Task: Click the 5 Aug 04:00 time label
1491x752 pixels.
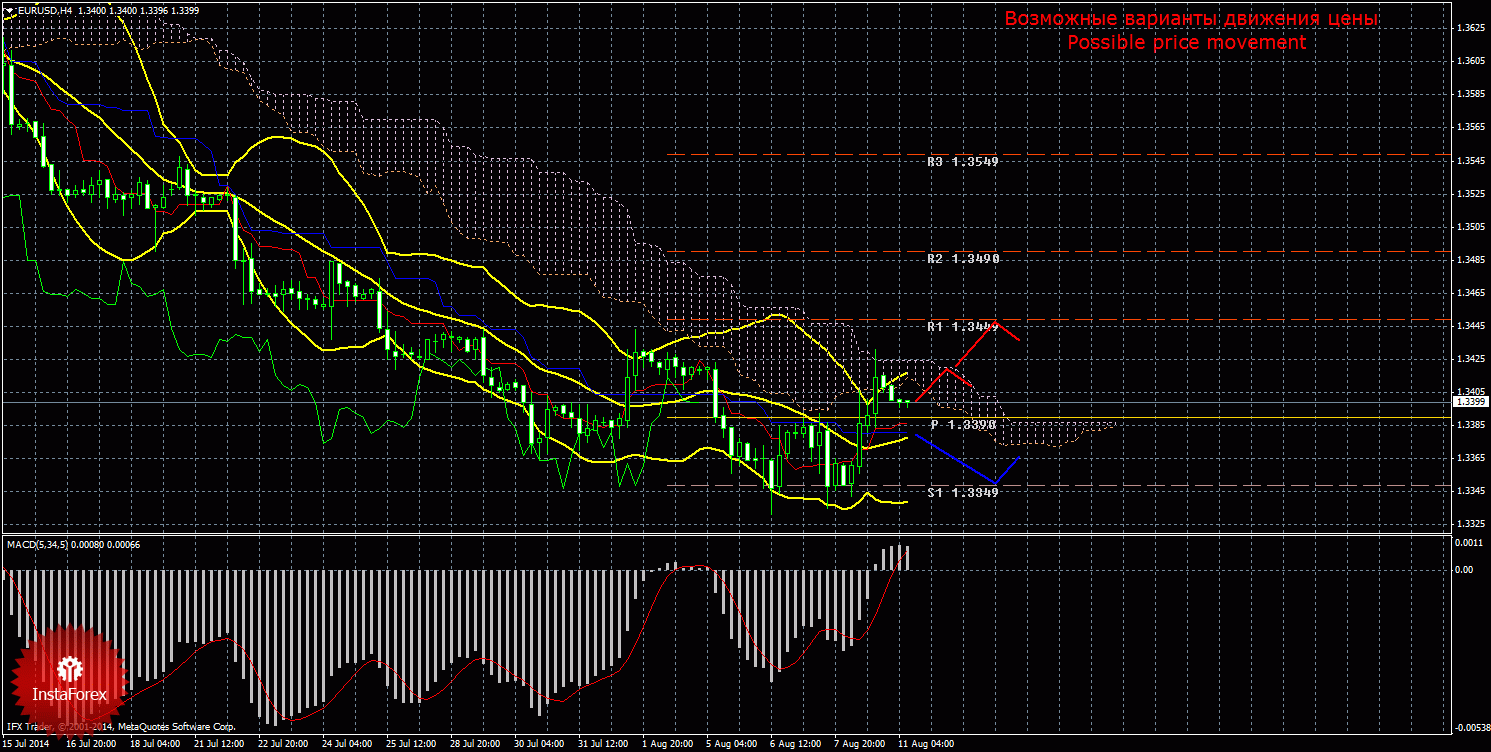Action: point(731,744)
